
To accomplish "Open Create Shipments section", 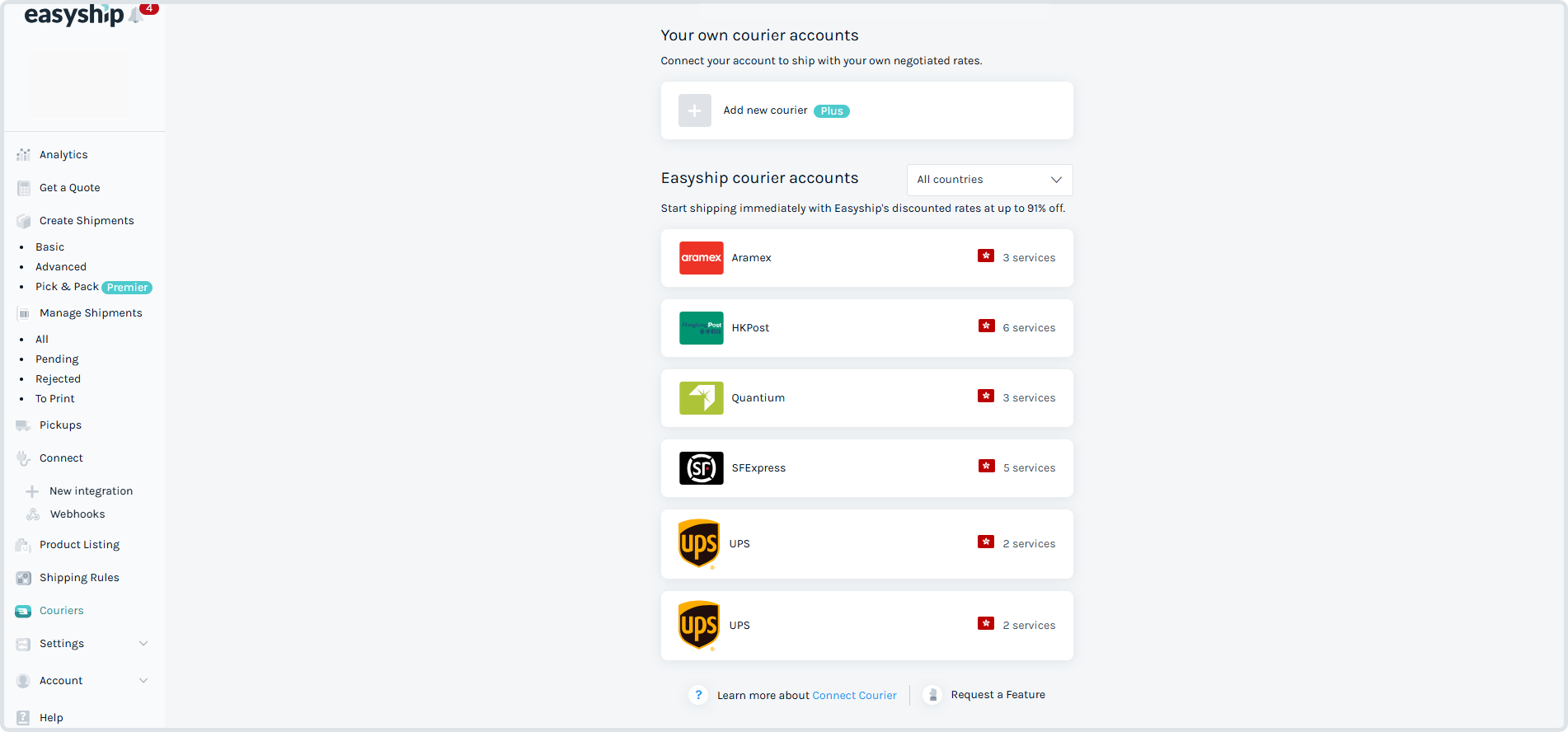I will pyautogui.click(x=87, y=221).
